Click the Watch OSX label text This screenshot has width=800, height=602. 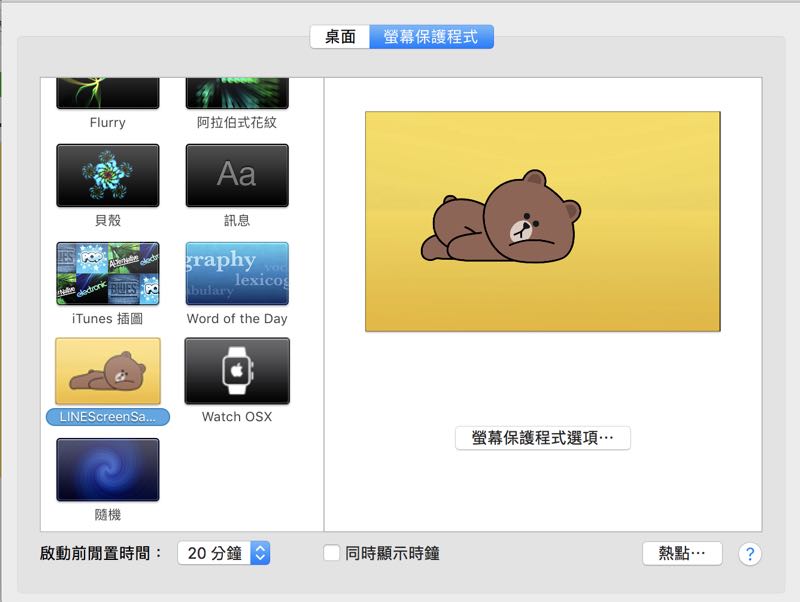coord(237,417)
